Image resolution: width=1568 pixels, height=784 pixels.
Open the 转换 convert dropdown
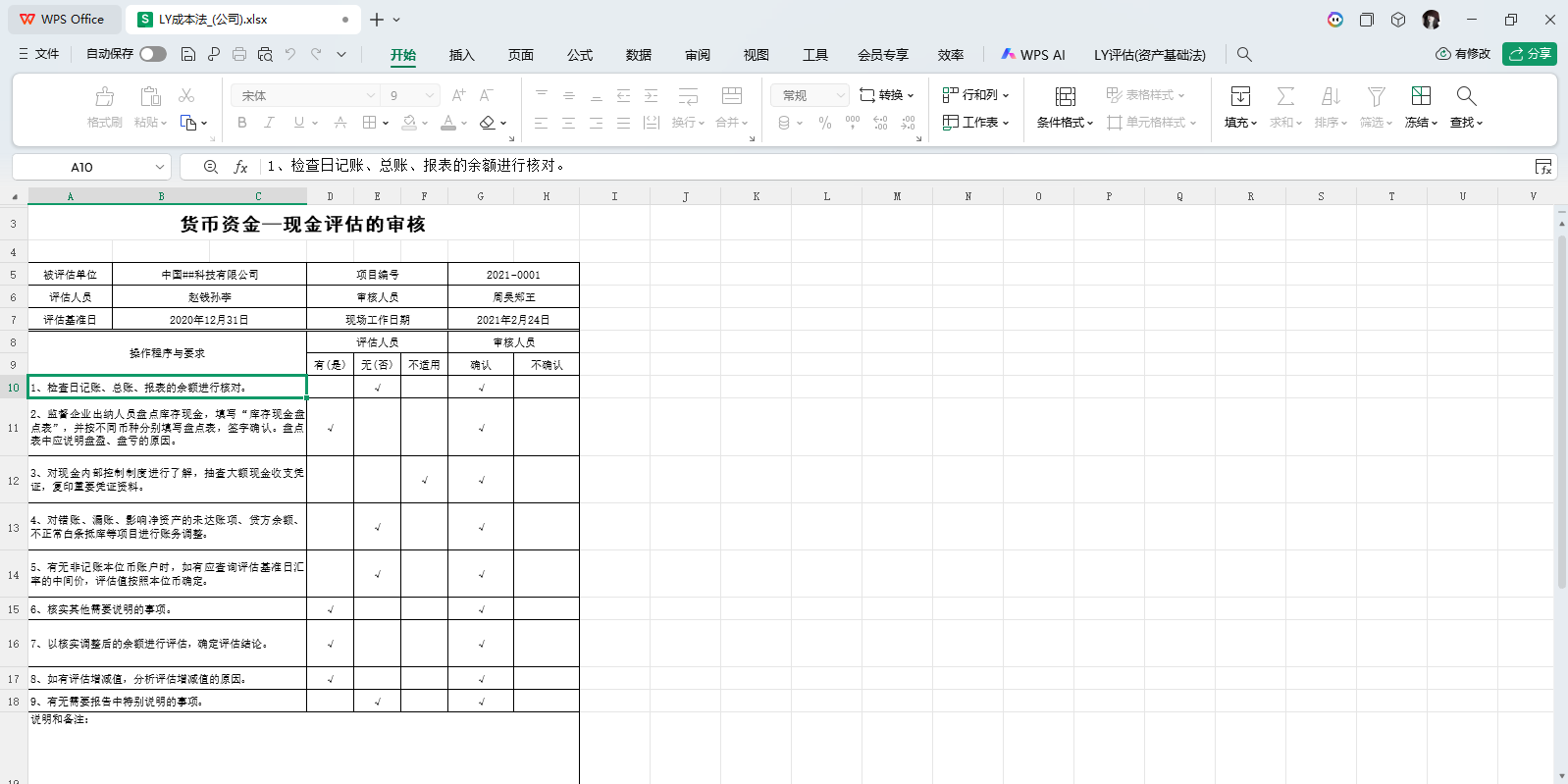click(x=887, y=95)
